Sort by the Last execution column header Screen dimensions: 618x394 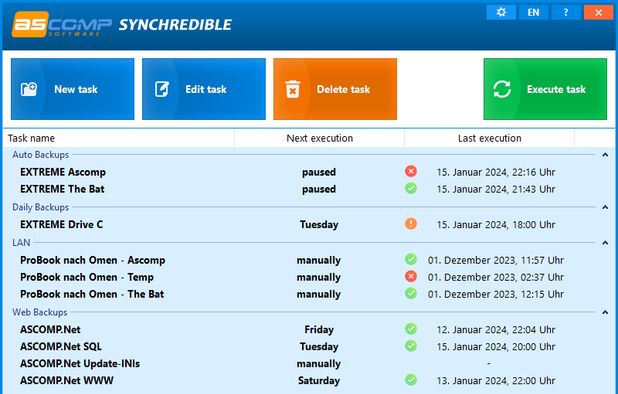(x=490, y=138)
